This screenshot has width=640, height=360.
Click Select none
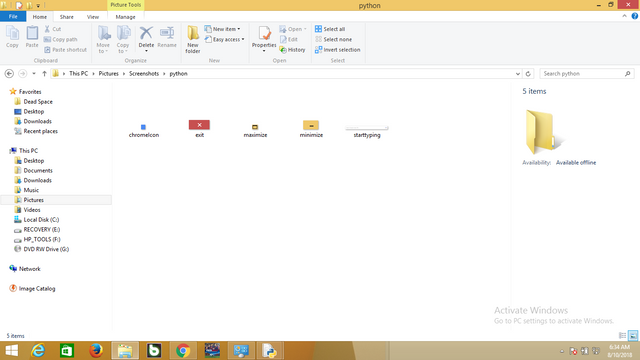pos(333,39)
